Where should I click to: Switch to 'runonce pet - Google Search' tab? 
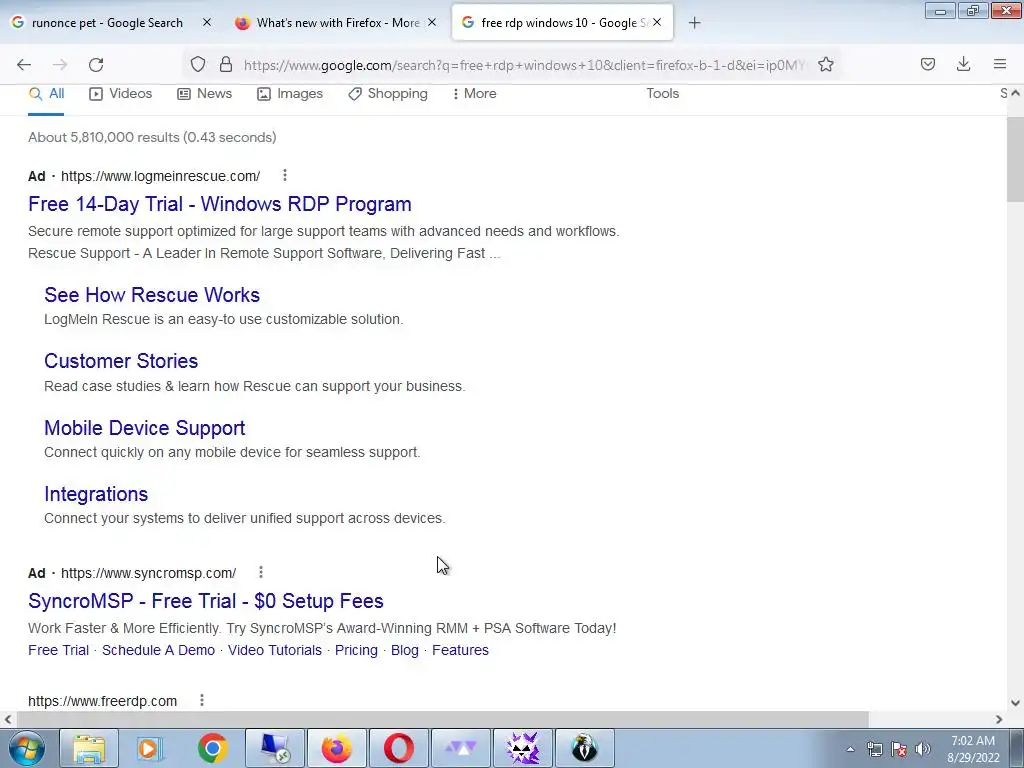108,23
